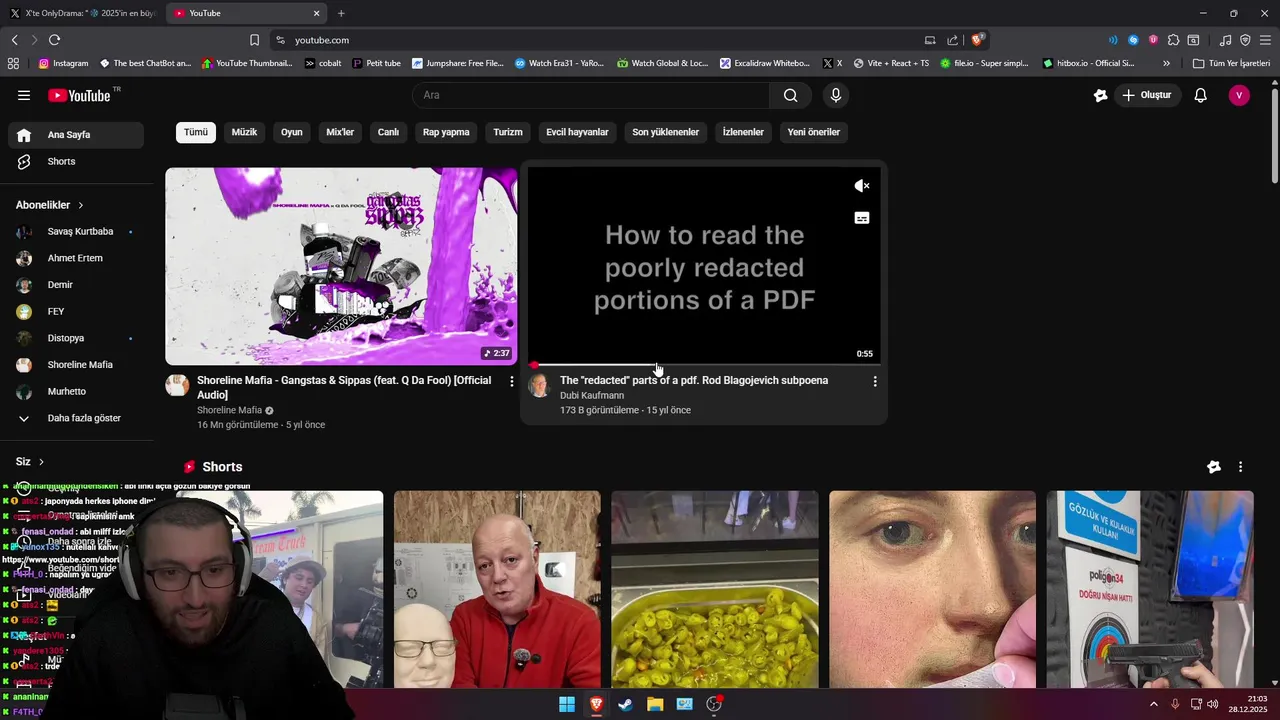Open the Windows Start button
Image resolution: width=1280 pixels, height=720 pixels.
point(567,704)
